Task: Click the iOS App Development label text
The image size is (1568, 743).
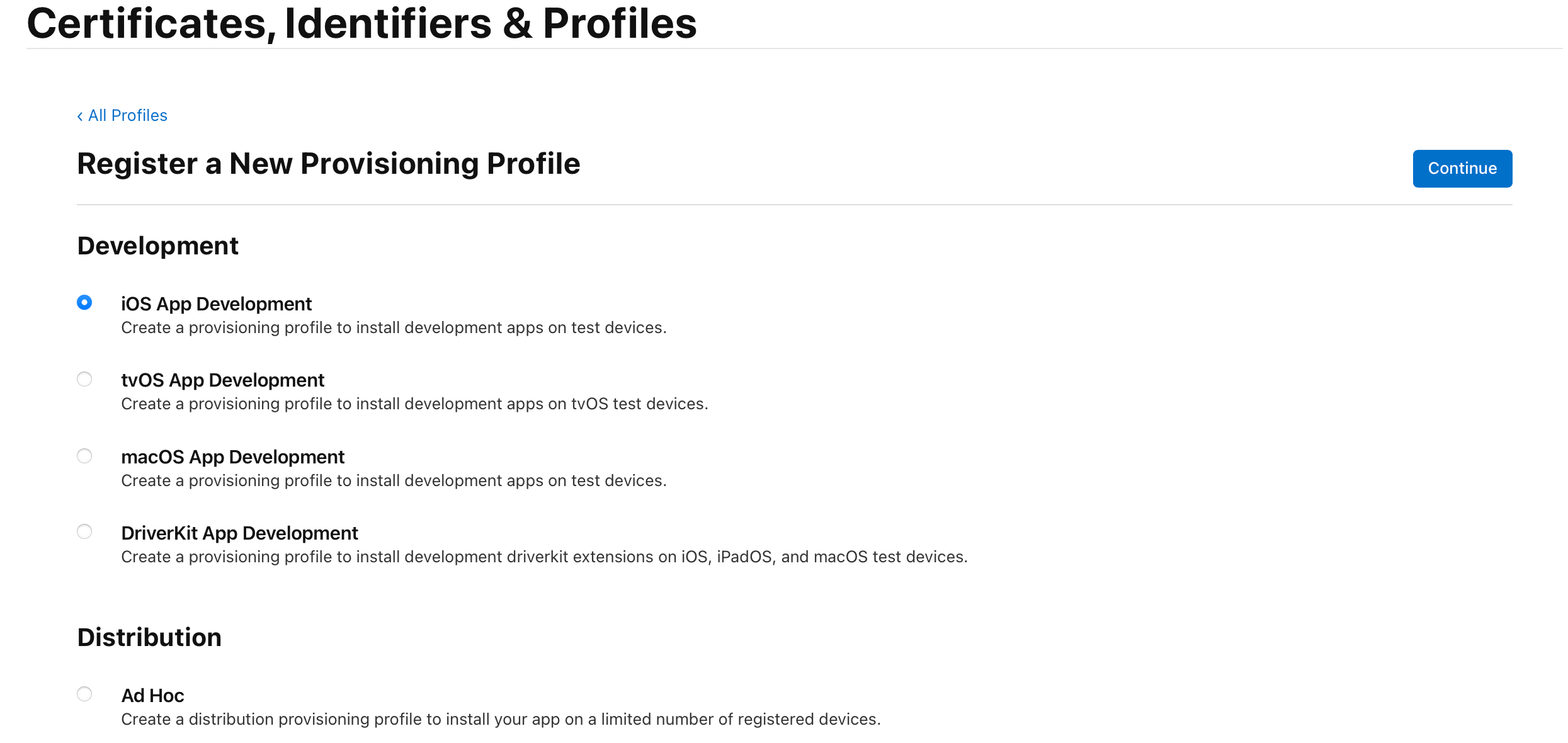Action: (216, 304)
